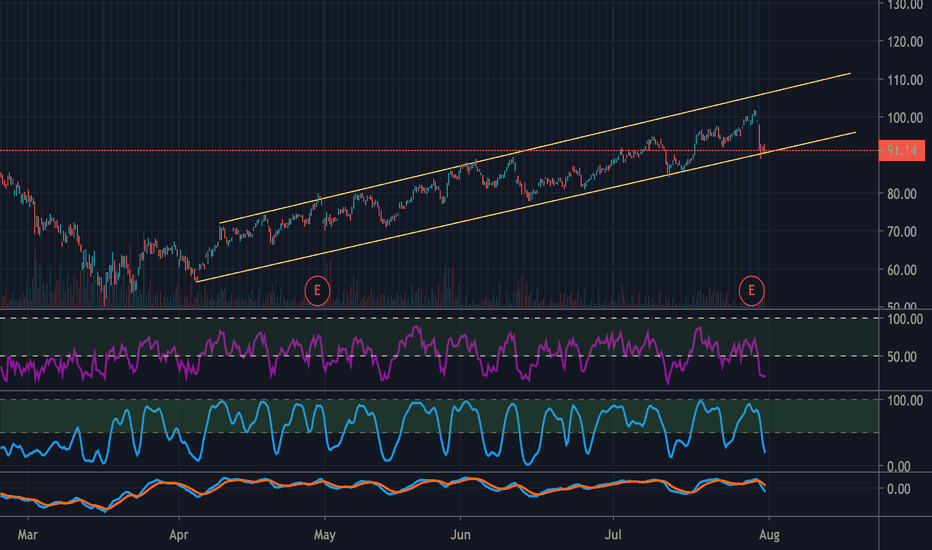Click the 80.00 price axis label
This screenshot has height=550, width=932.
coord(902,194)
